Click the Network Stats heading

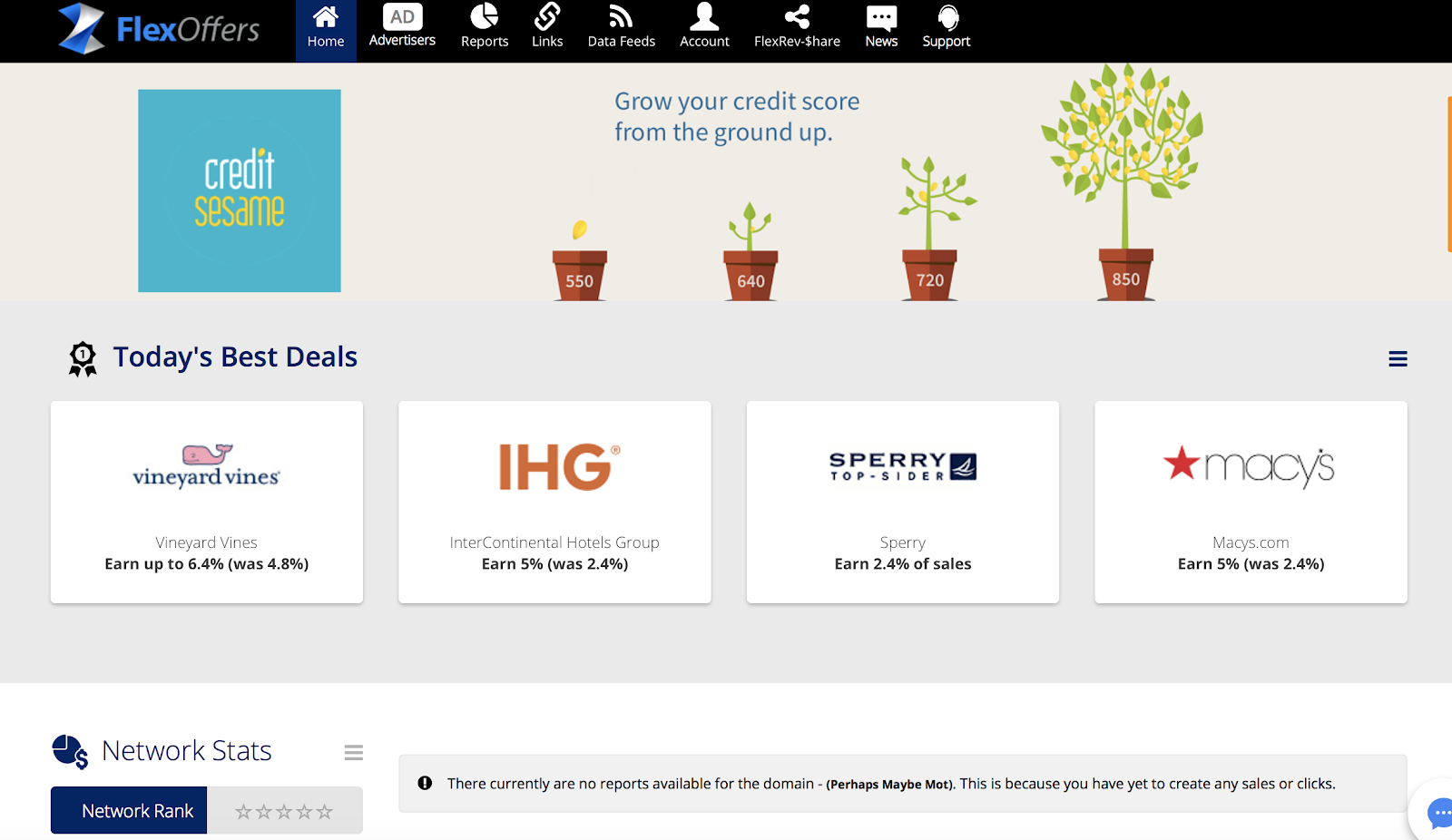[187, 751]
